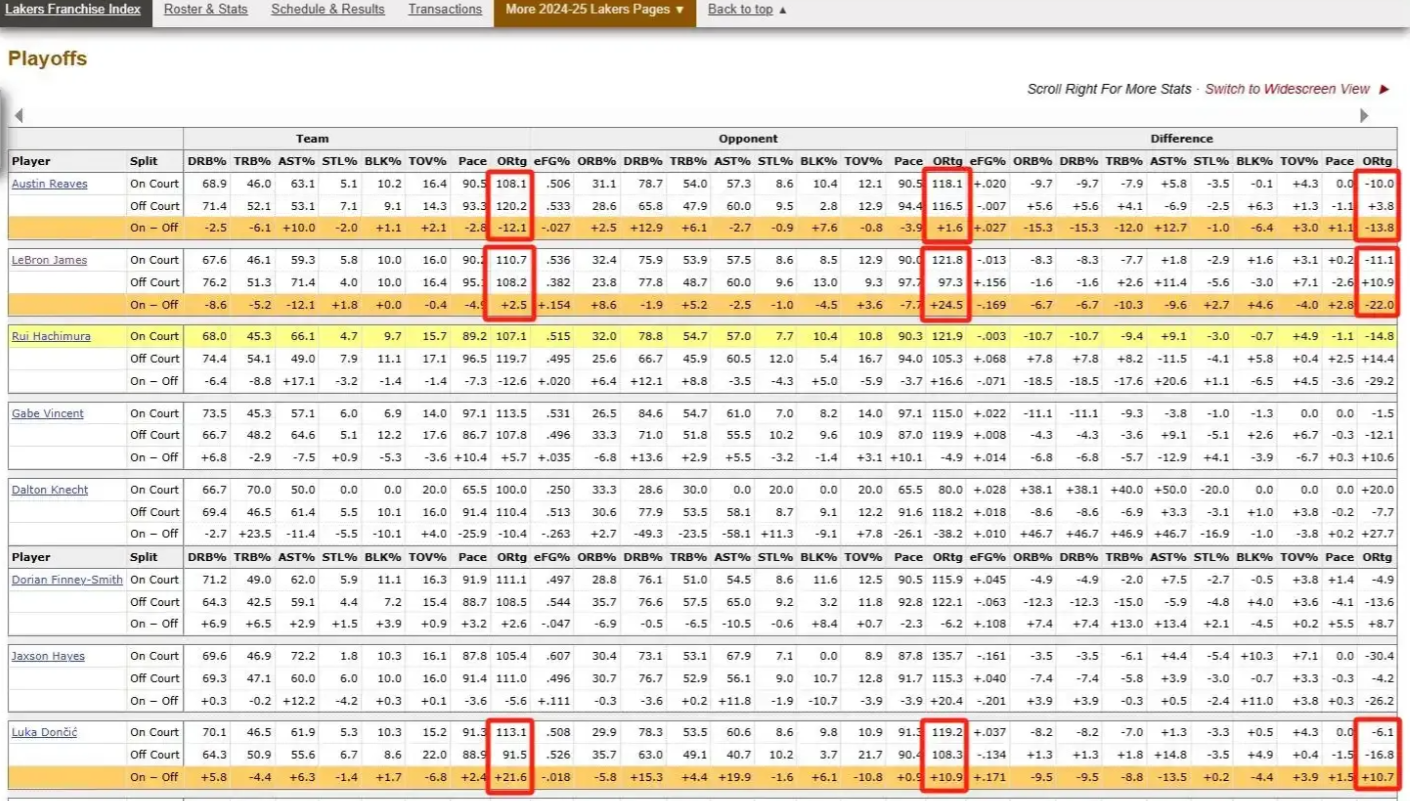Go to Roster & Stats
The width and height of the screenshot is (1410, 801).
(x=206, y=9)
